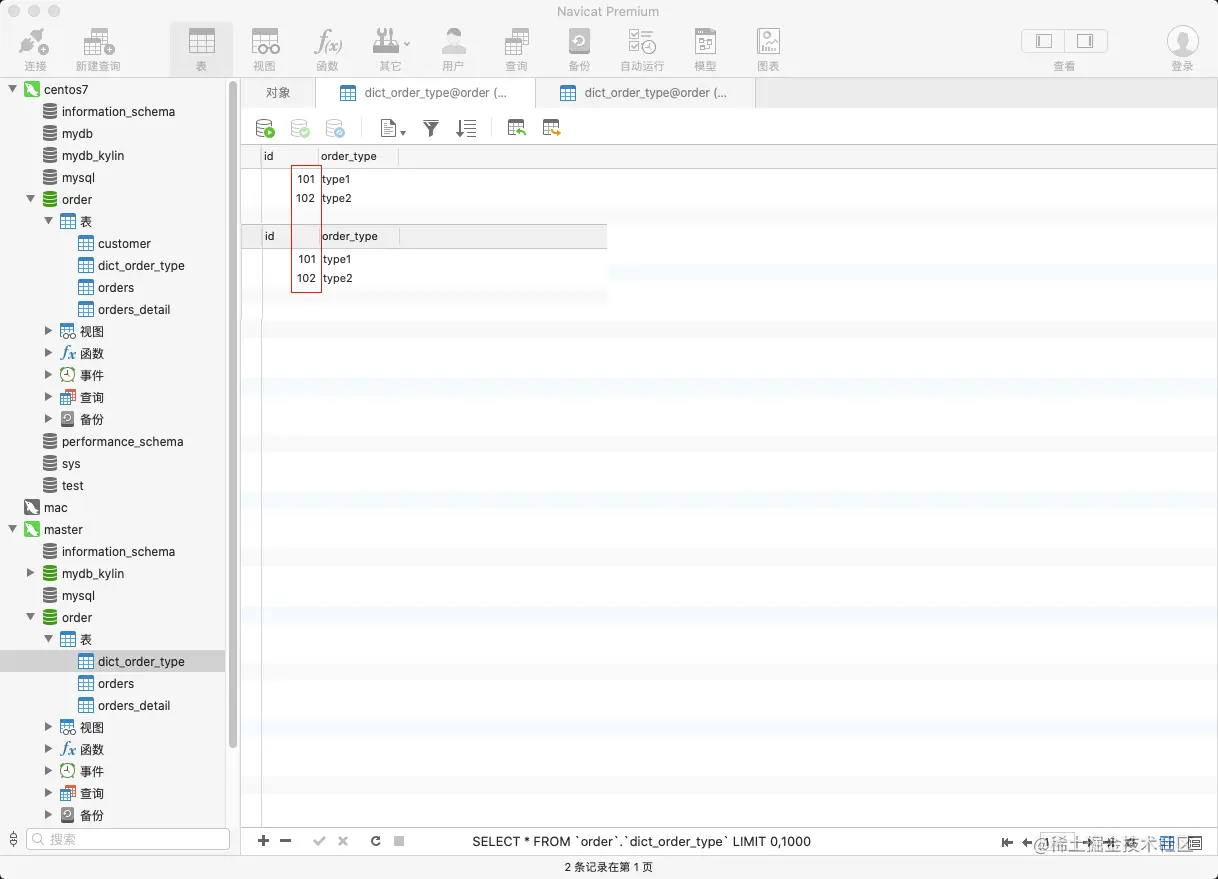Viewport: 1218px width, 879px height.
Task: Select the sys database
Action: click(x=71, y=463)
